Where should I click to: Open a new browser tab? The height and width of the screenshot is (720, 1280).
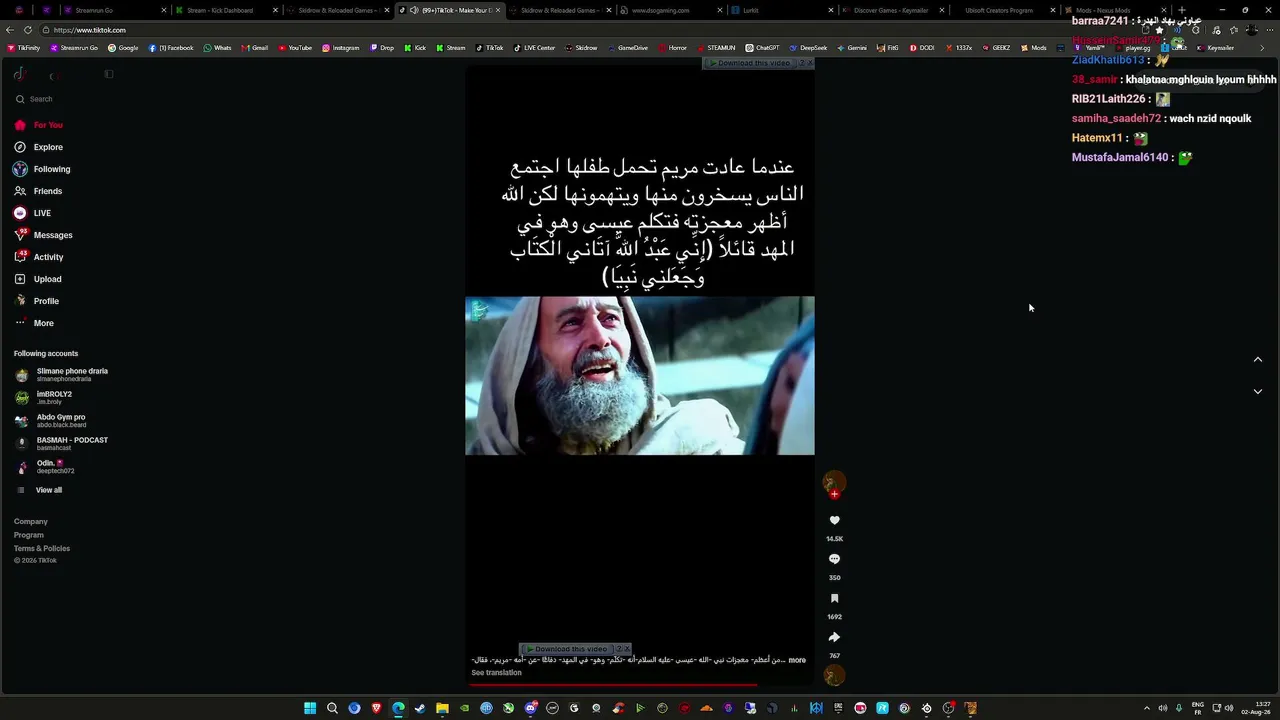[1181, 10]
